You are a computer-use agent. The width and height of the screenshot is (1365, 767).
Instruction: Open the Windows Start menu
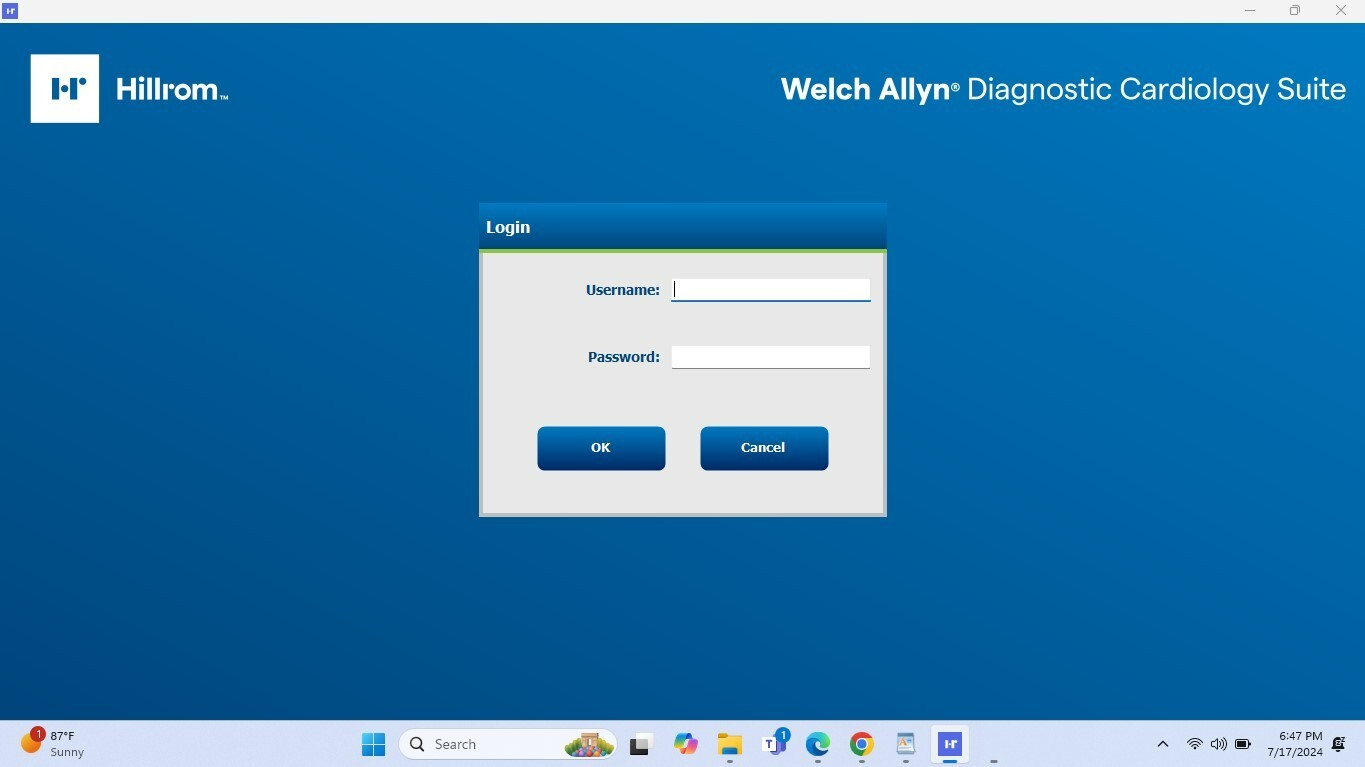click(x=373, y=744)
